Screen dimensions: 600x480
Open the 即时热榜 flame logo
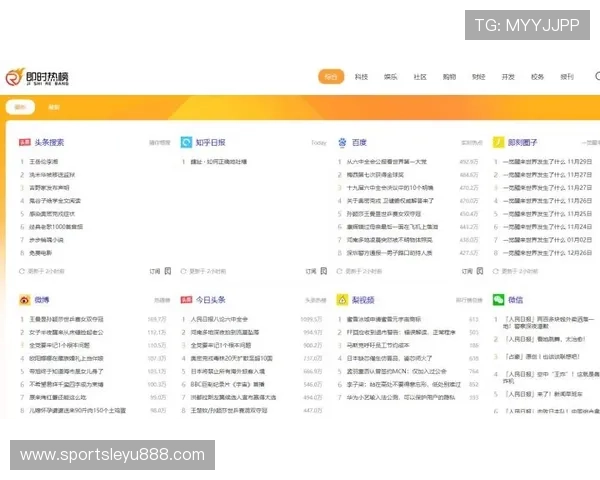pos(37,77)
